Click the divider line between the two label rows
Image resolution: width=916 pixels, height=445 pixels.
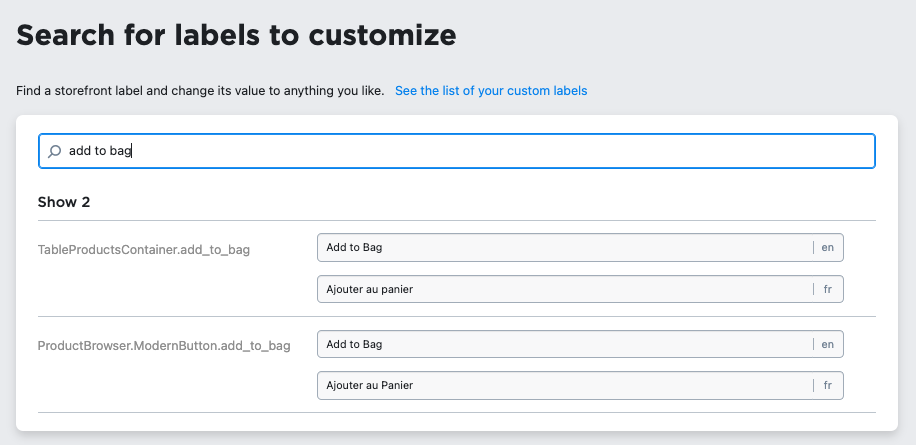[x=456, y=316]
